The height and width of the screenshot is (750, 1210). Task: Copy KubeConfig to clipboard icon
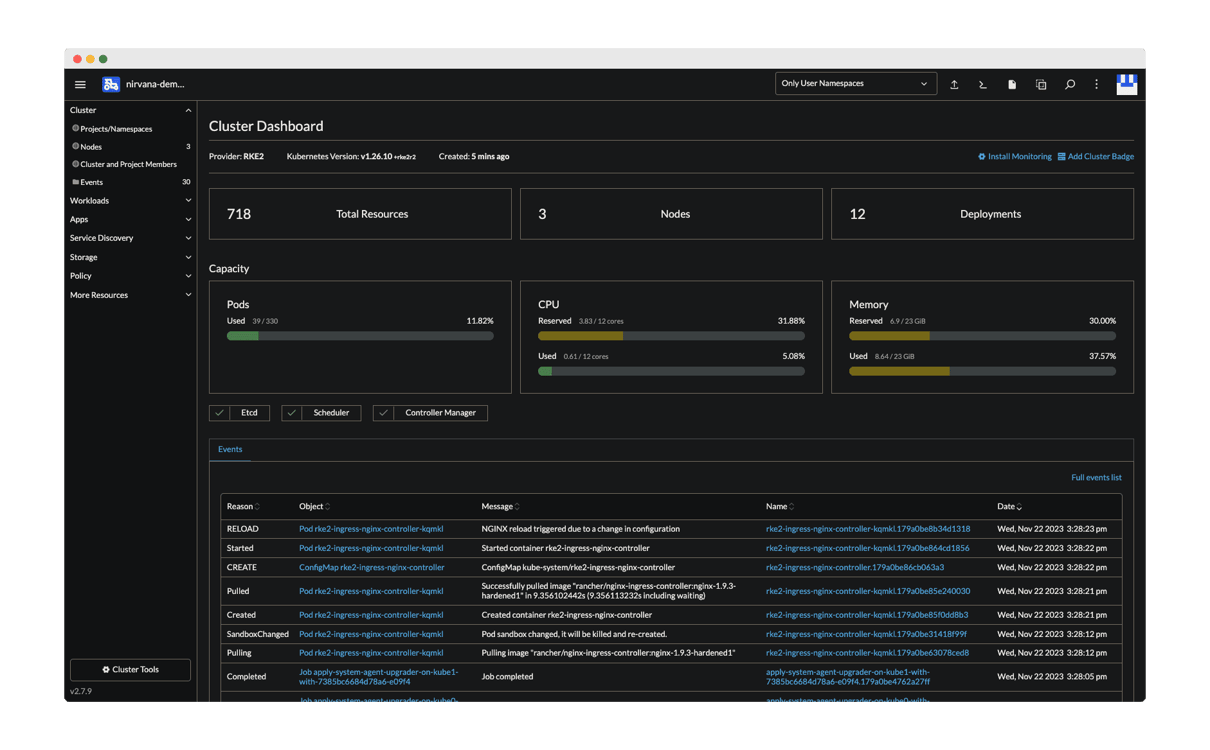click(1041, 85)
